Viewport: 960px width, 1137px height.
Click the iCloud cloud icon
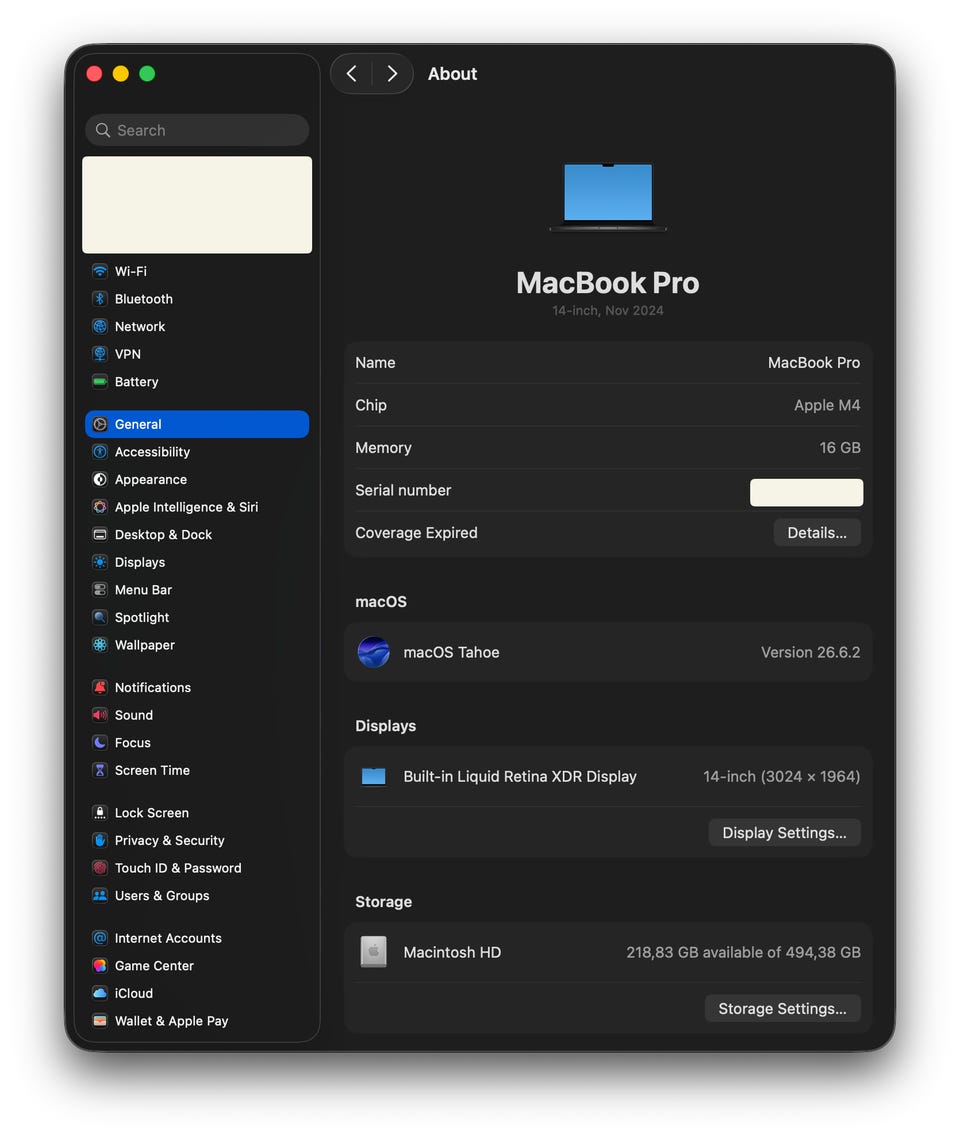click(x=100, y=993)
